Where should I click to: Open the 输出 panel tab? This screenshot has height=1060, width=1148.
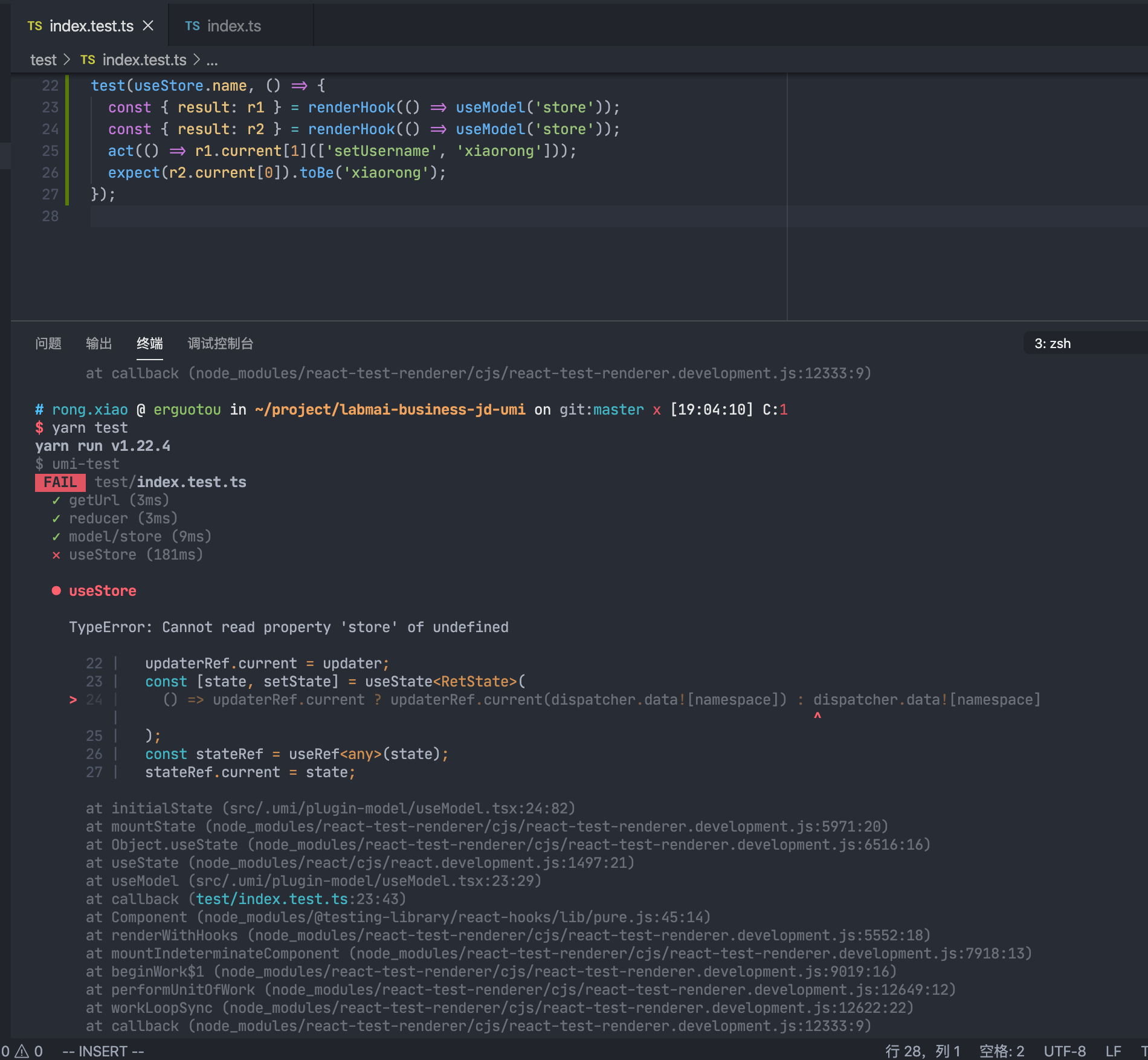[98, 343]
